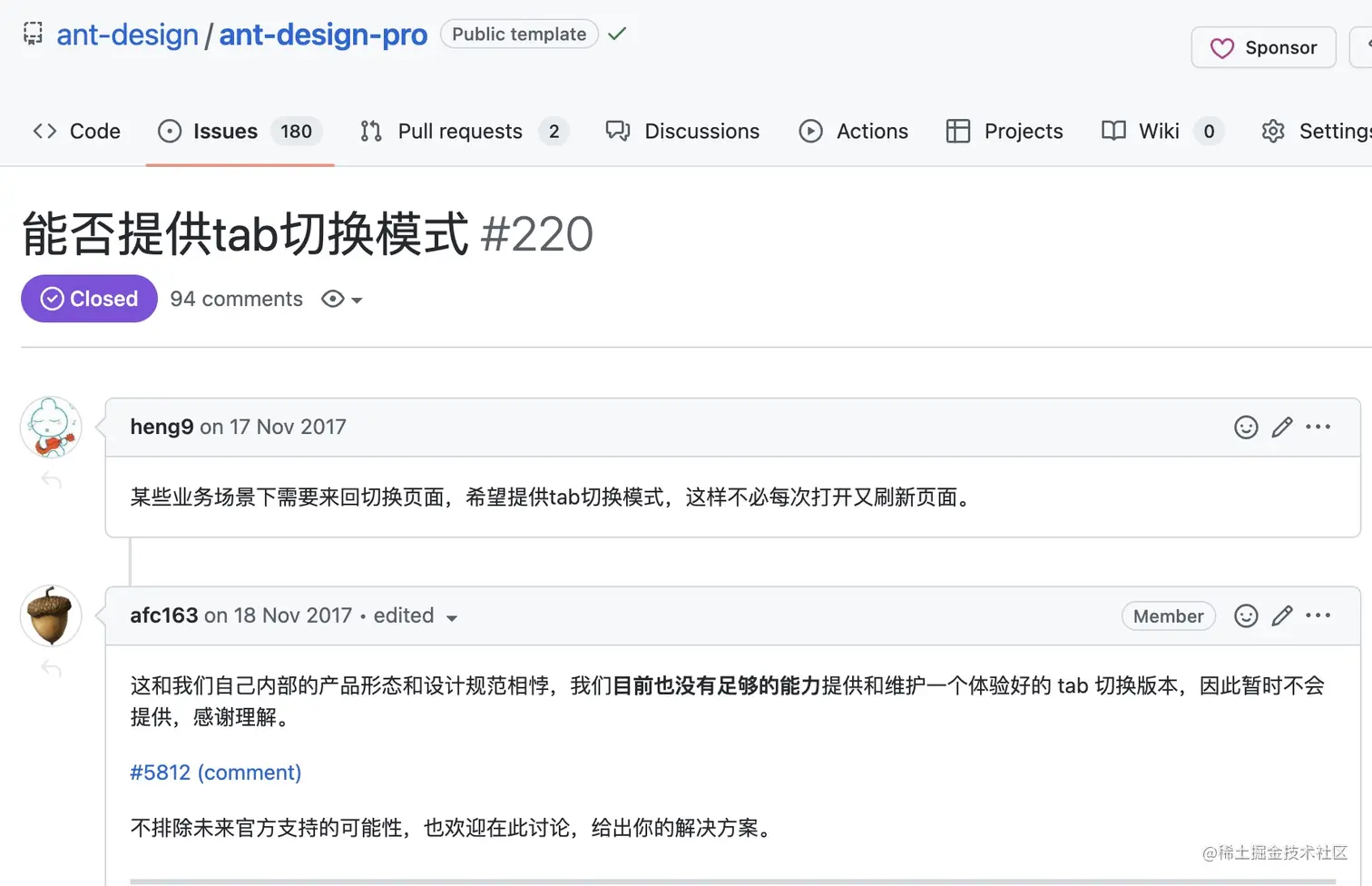
Task: Click the Wiki count badge 0
Action: pos(1209,131)
